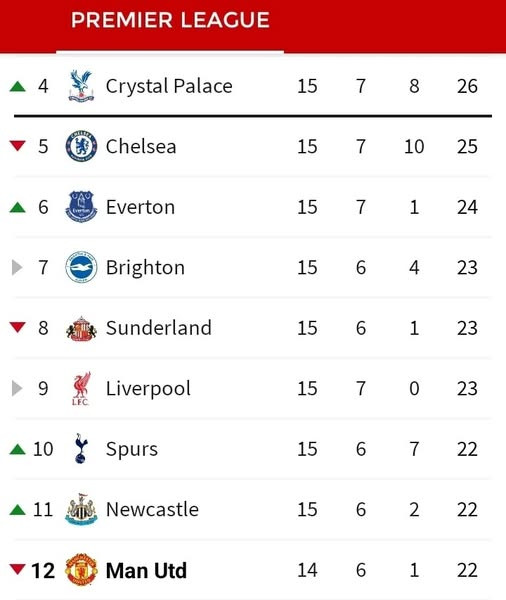This screenshot has width=506, height=600.
Task: Click the green up arrow beside Crystal Palace
Action: pyautogui.click(x=18, y=86)
